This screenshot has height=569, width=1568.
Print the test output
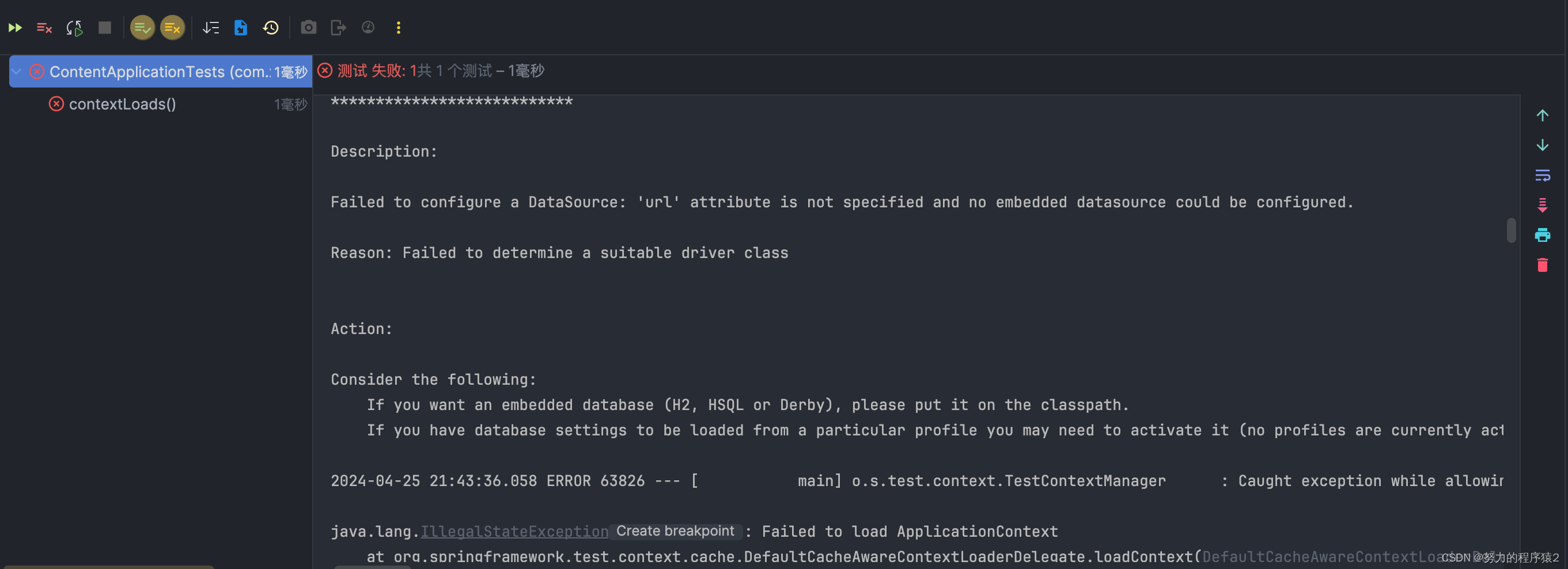point(1543,235)
